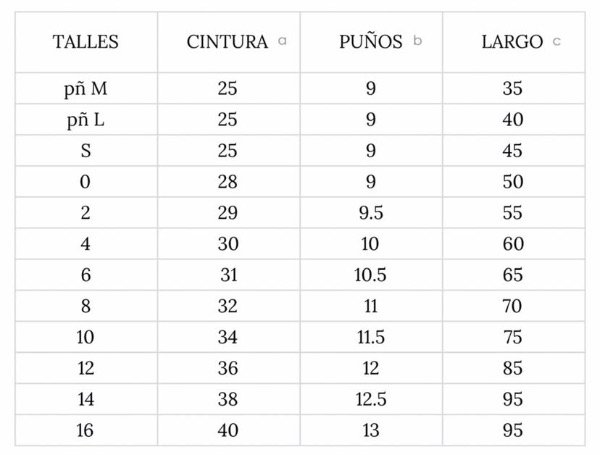Click cintura value 36 for size 12
Image resolution: width=600 pixels, height=455 pixels.
228,368
